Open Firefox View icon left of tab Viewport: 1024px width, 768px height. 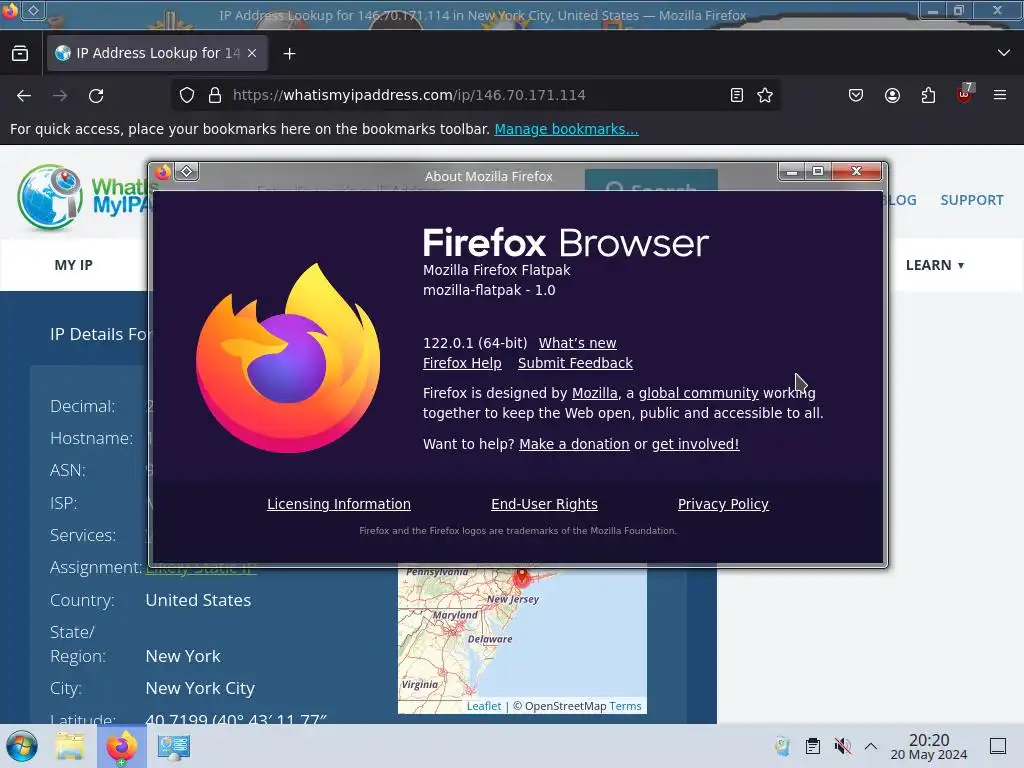(x=20, y=53)
